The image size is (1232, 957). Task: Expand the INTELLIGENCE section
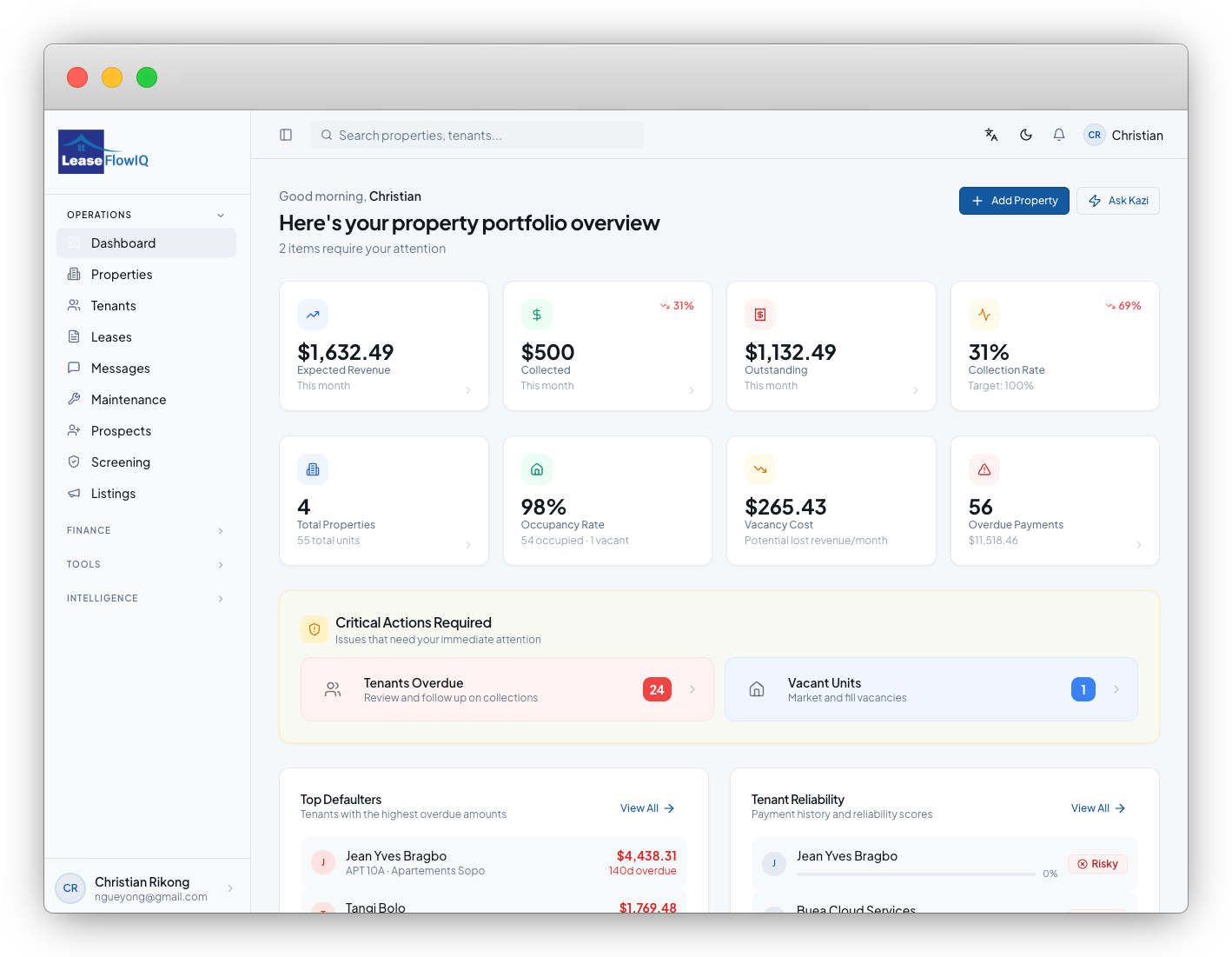[145, 598]
